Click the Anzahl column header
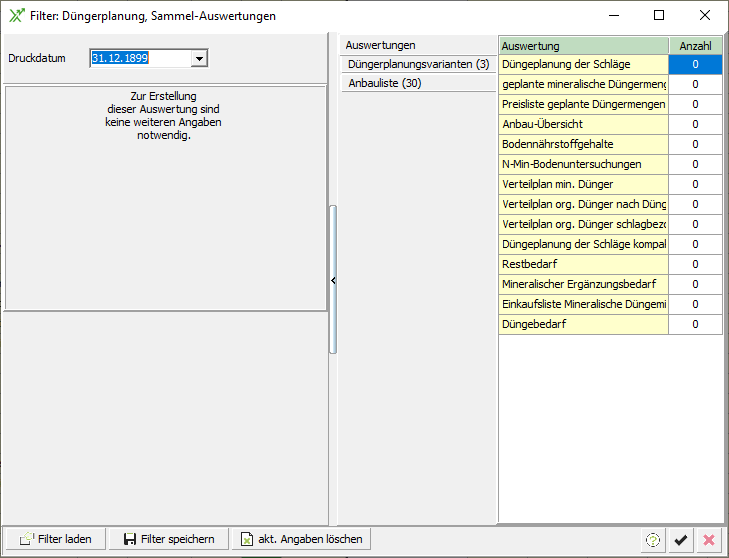The image size is (729, 558). click(695, 46)
